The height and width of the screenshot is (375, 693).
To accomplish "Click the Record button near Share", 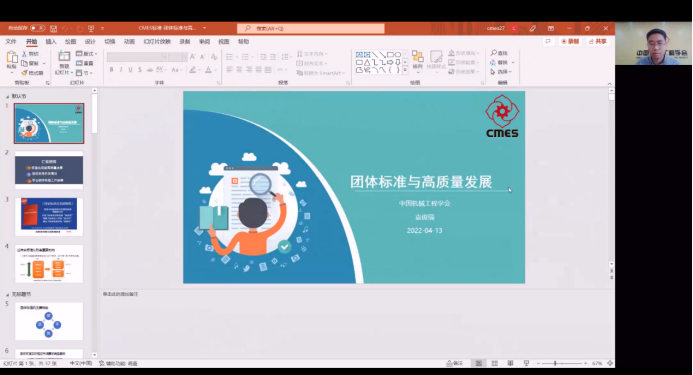I will click(x=570, y=41).
